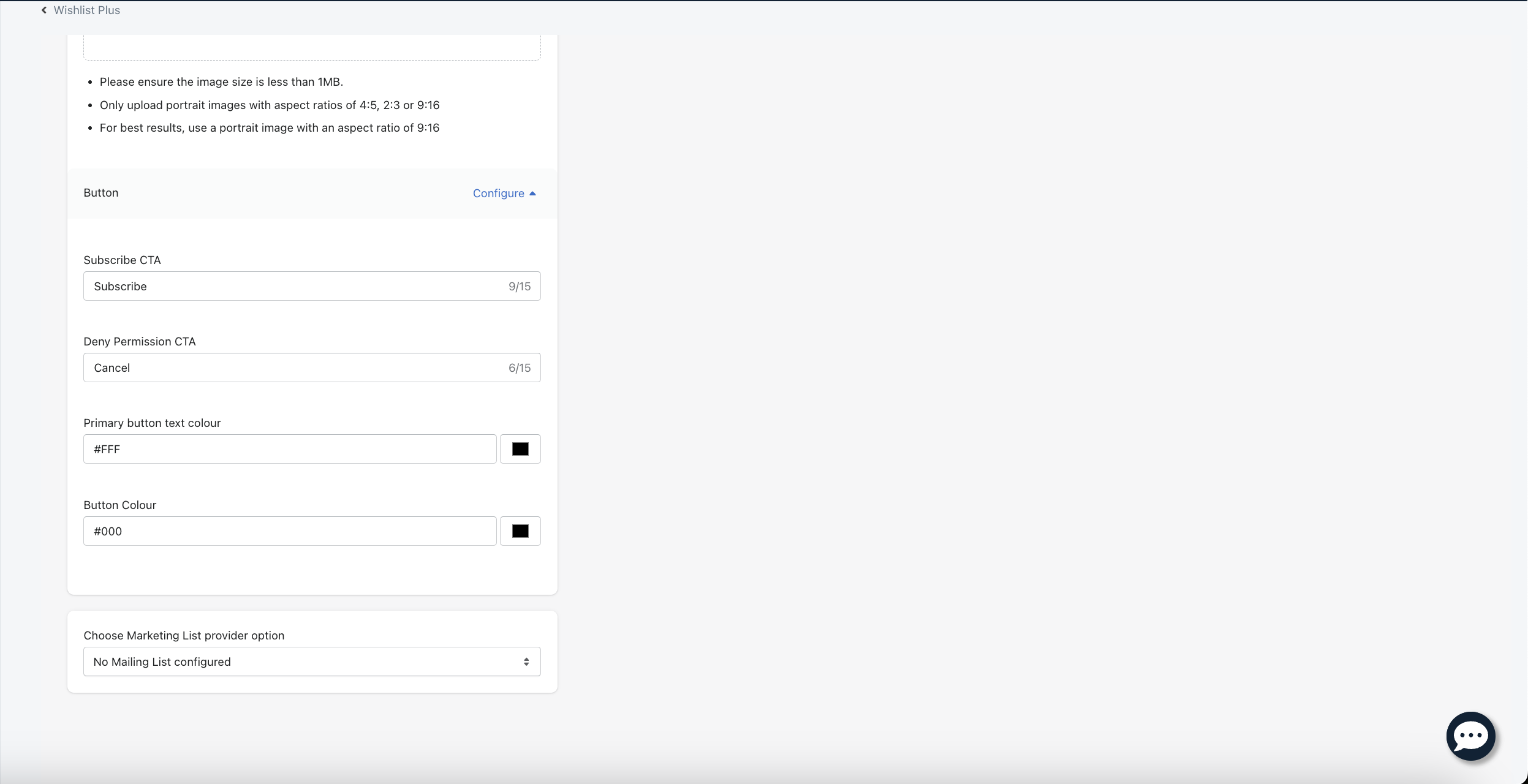Click the image upload dashed drop zone
The width and height of the screenshot is (1528, 784).
coord(312,48)
